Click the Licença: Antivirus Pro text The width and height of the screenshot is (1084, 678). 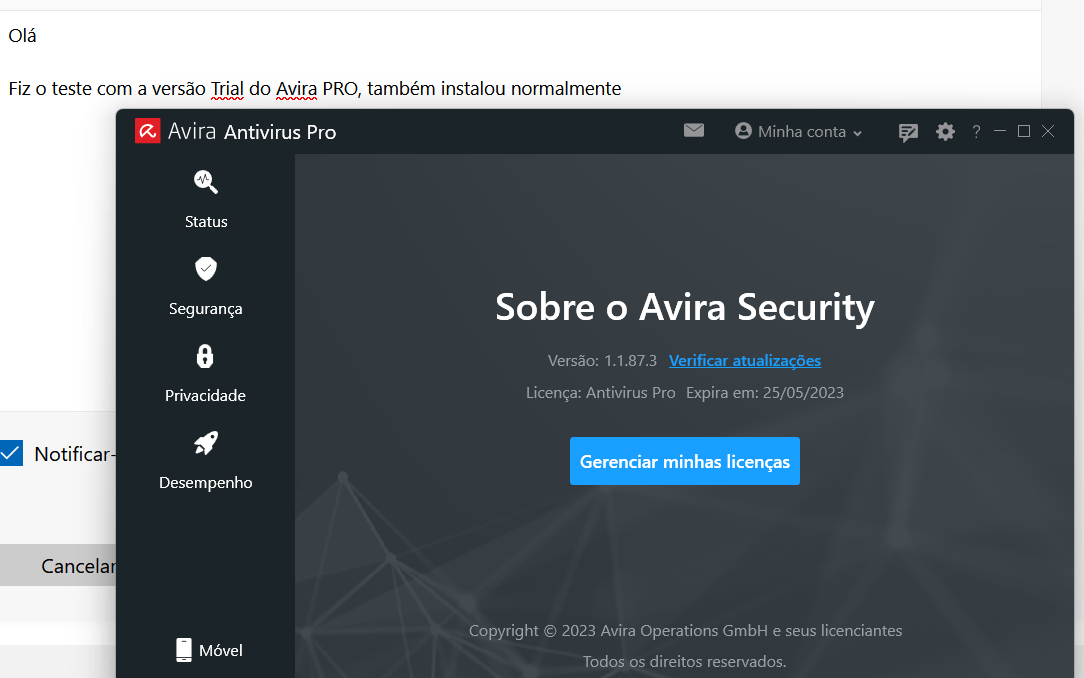pyautogui.click(x=600, y=393)
